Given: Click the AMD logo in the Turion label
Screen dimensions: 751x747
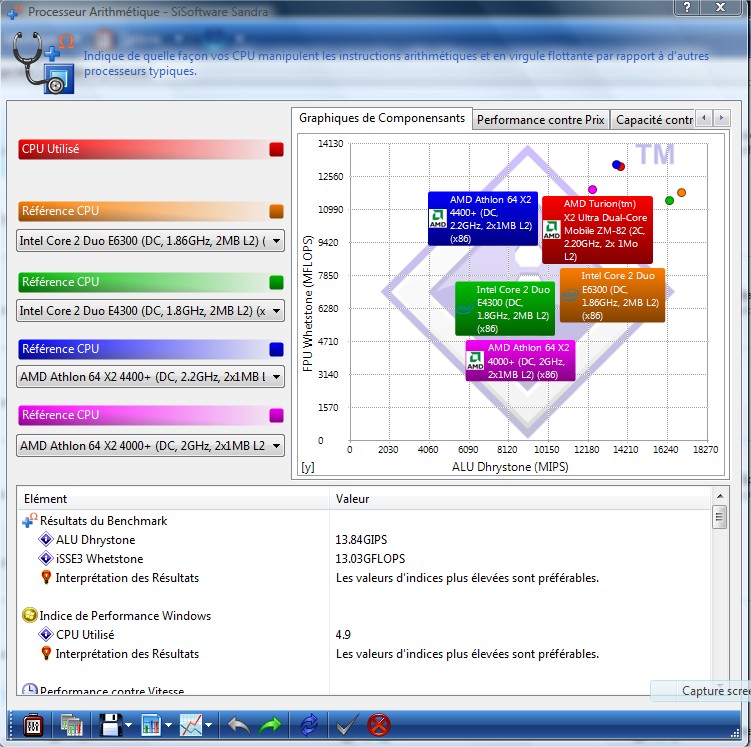Looking at the screenshot, I should pyautogui.click(x=551, y=230).
